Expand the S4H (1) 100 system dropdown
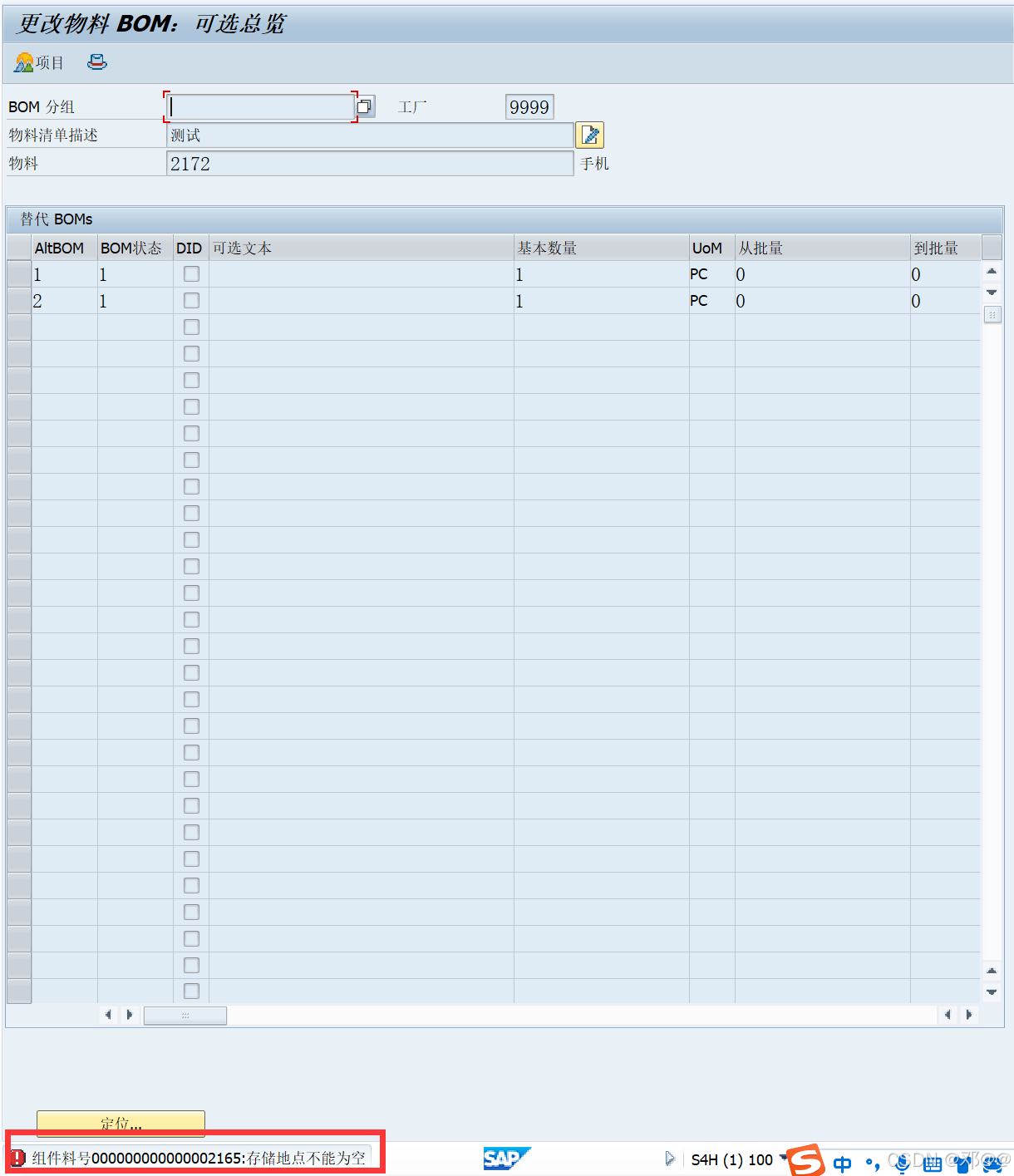The height and width of the screenshot is (1176, 1014). pyautogui.click(x=782, y=1159)
